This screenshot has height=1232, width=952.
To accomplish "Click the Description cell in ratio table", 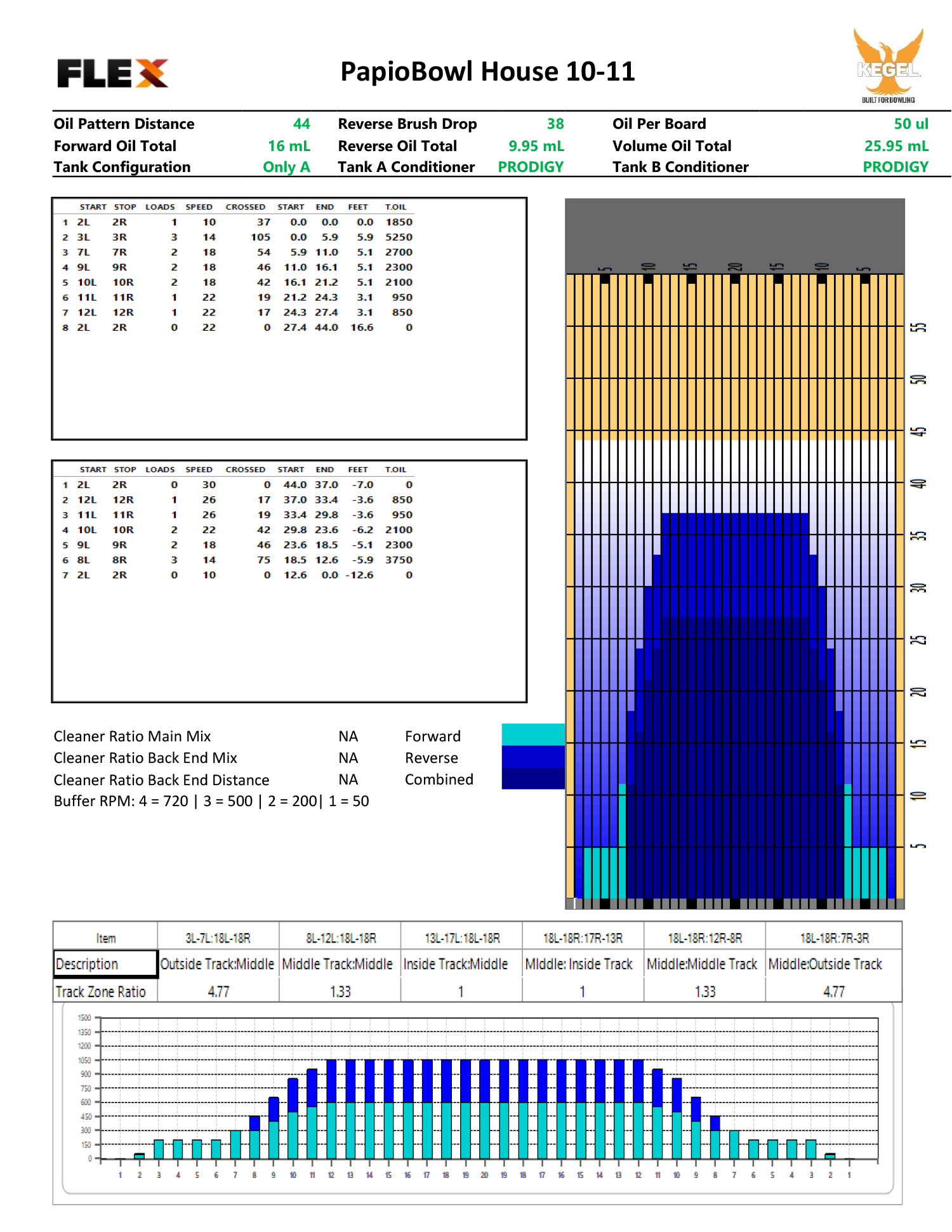I will pos(105,964).
